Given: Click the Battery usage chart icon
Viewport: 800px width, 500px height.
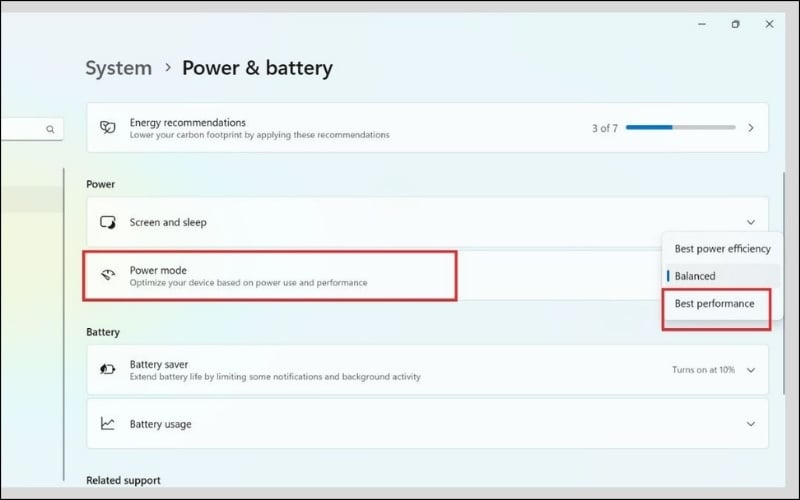Looking at the screenshot, I should click(108, 424).
